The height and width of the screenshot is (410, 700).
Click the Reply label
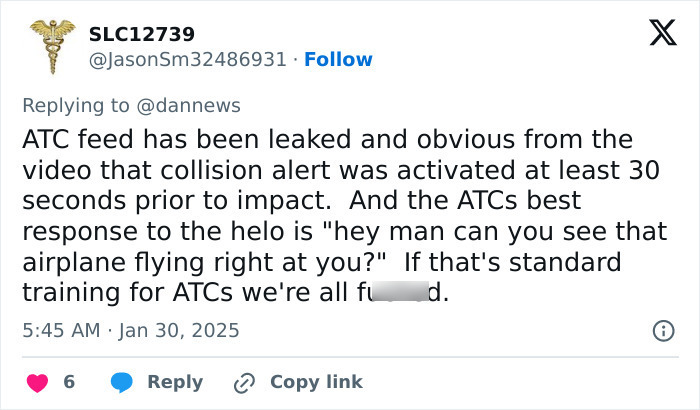[175, 382]
